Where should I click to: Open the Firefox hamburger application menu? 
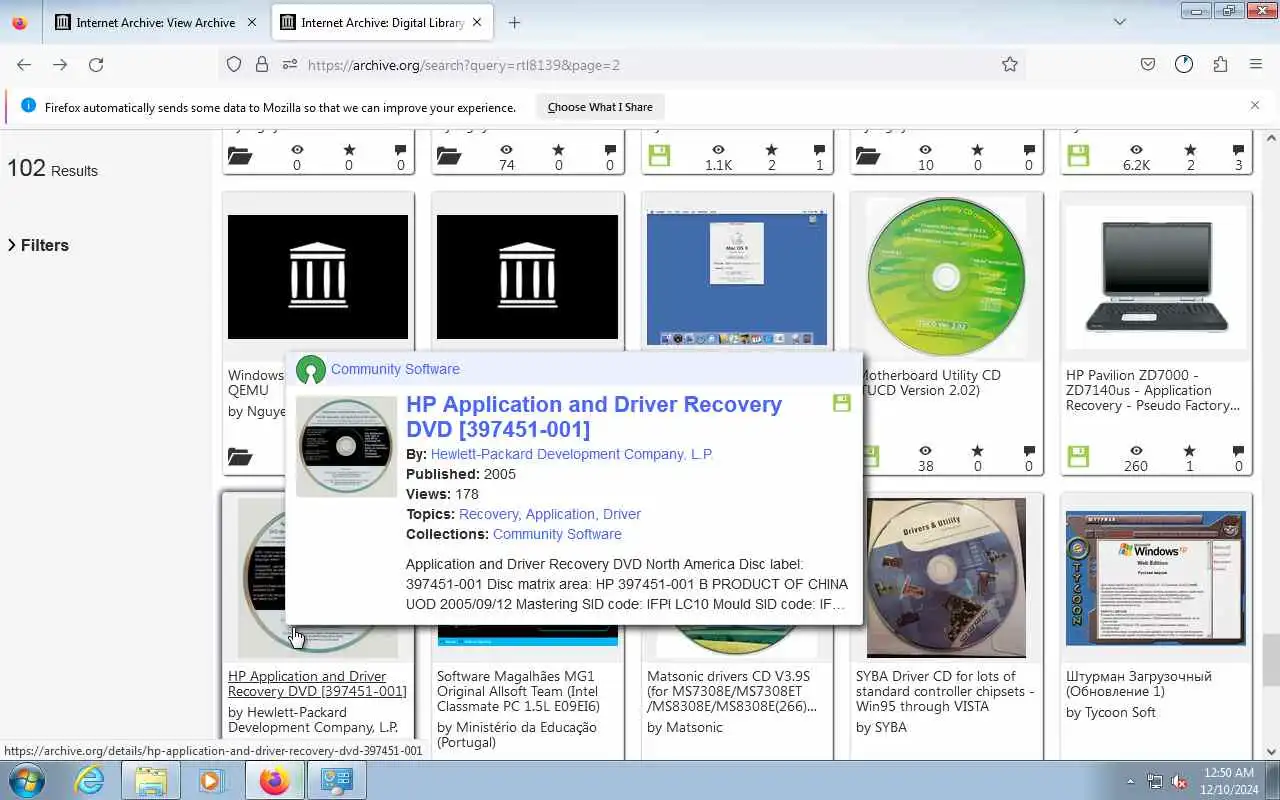click(1256, 64)
